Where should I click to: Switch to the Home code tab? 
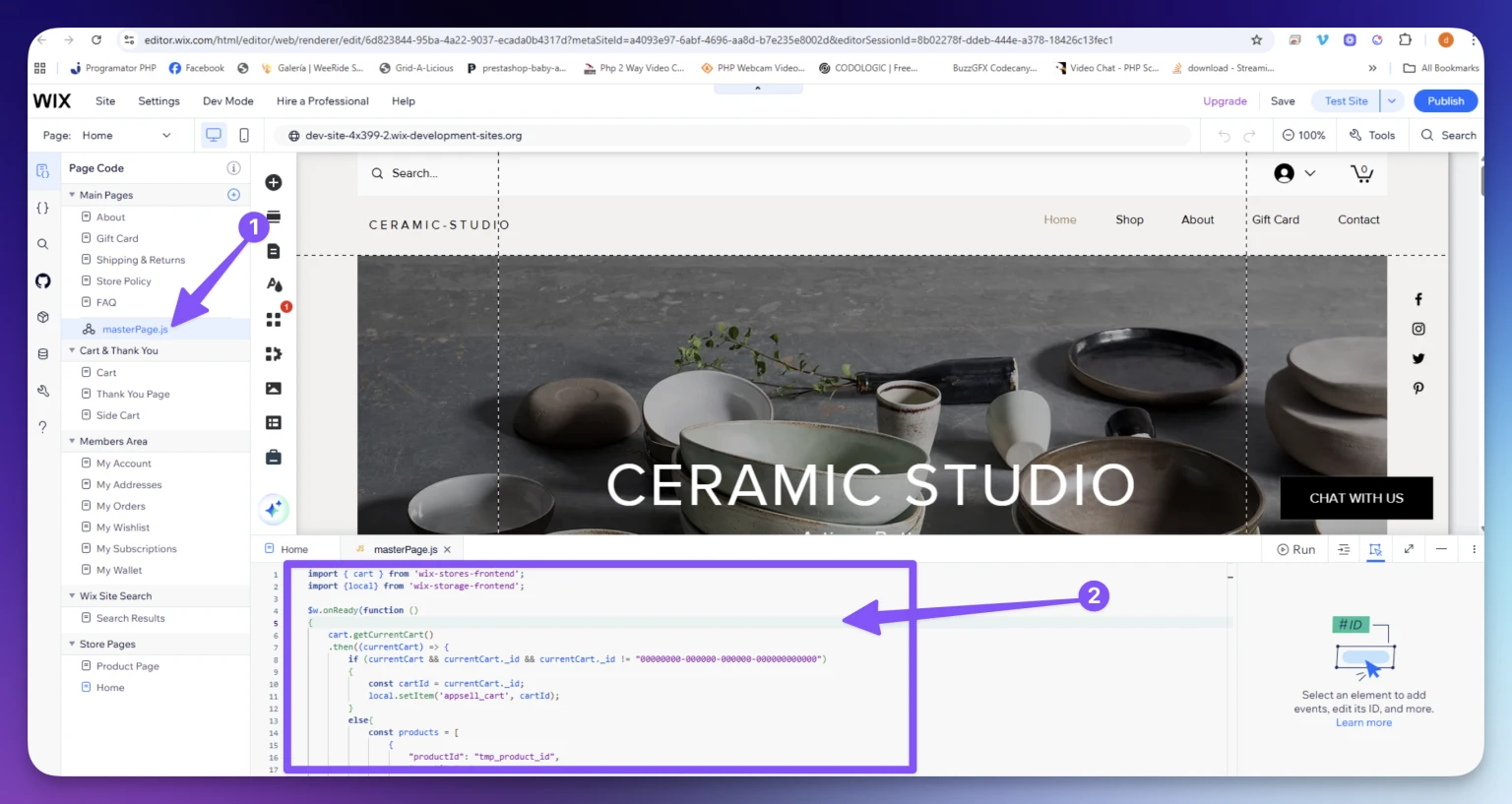[x=293, y=550]
